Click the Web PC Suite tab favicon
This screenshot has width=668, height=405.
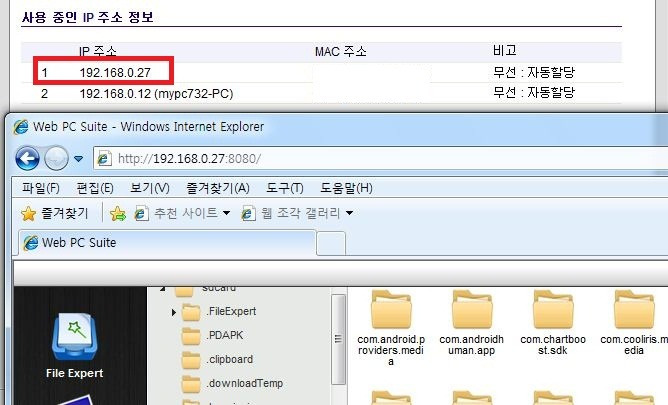coord(31,243)
